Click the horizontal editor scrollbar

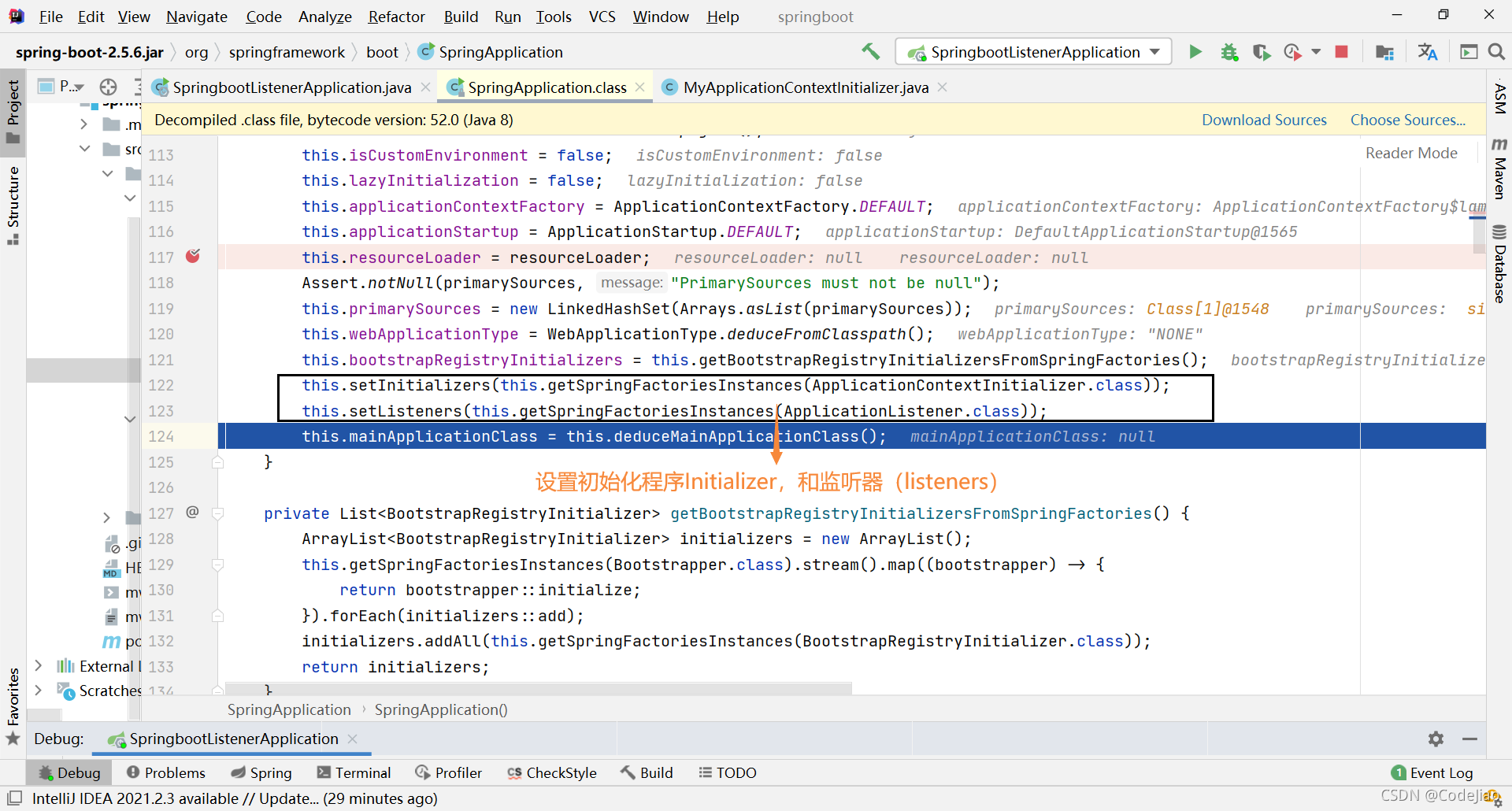pyautogui.click(x=539, y=688)
